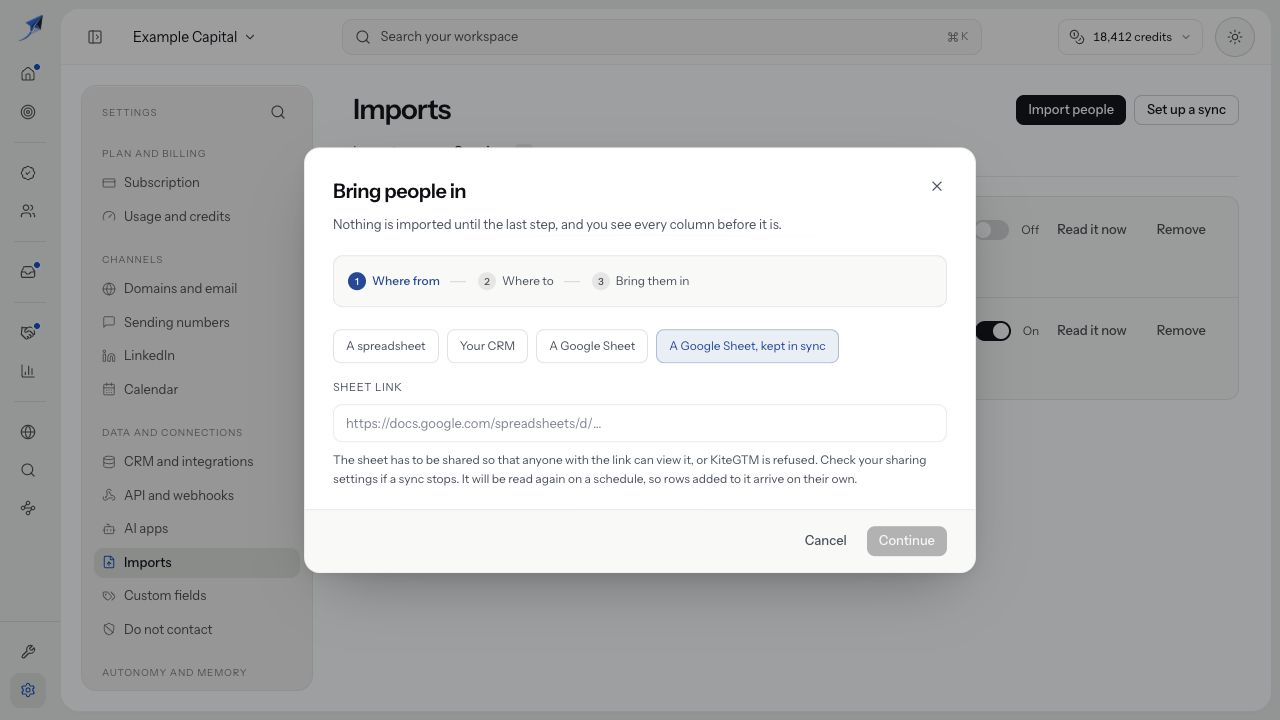Click the settings search magnifier icon
The image size is (1280, 720).
coord(278,112)
